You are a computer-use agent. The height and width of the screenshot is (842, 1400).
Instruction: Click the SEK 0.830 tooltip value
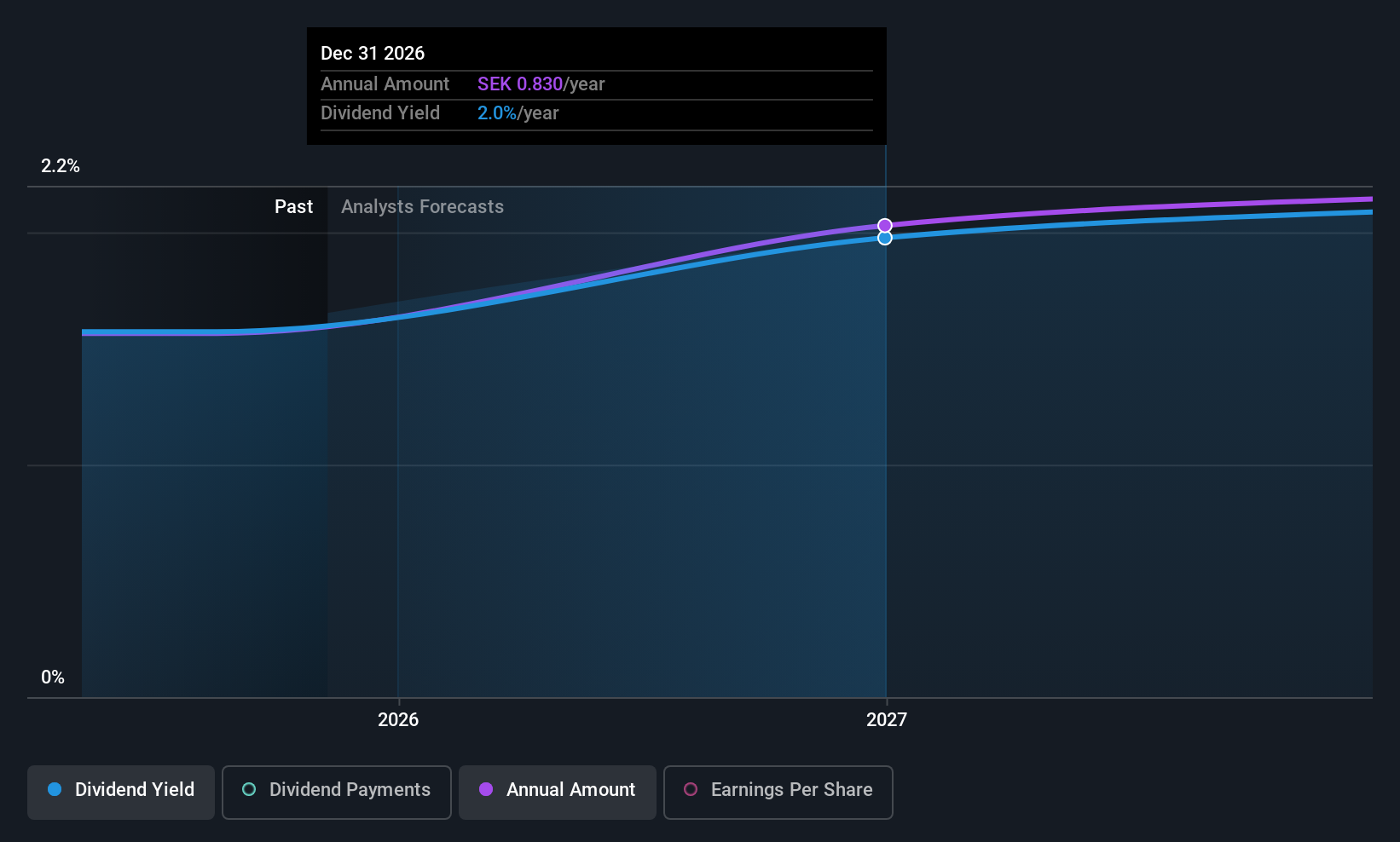coord(520,84)
